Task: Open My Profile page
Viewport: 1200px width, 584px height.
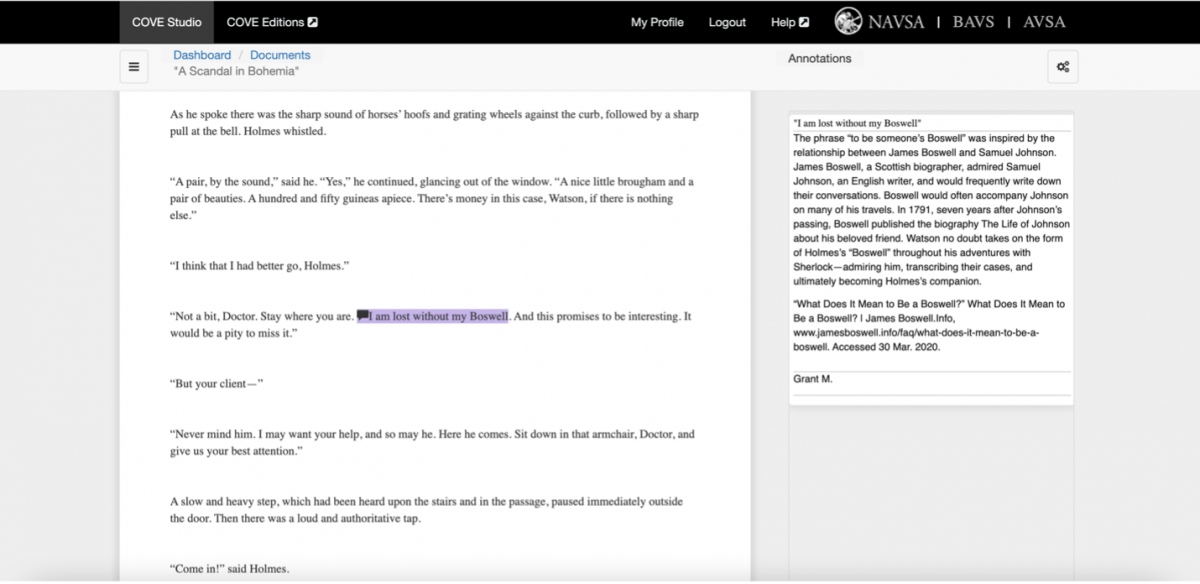Action: pos(657,22)
